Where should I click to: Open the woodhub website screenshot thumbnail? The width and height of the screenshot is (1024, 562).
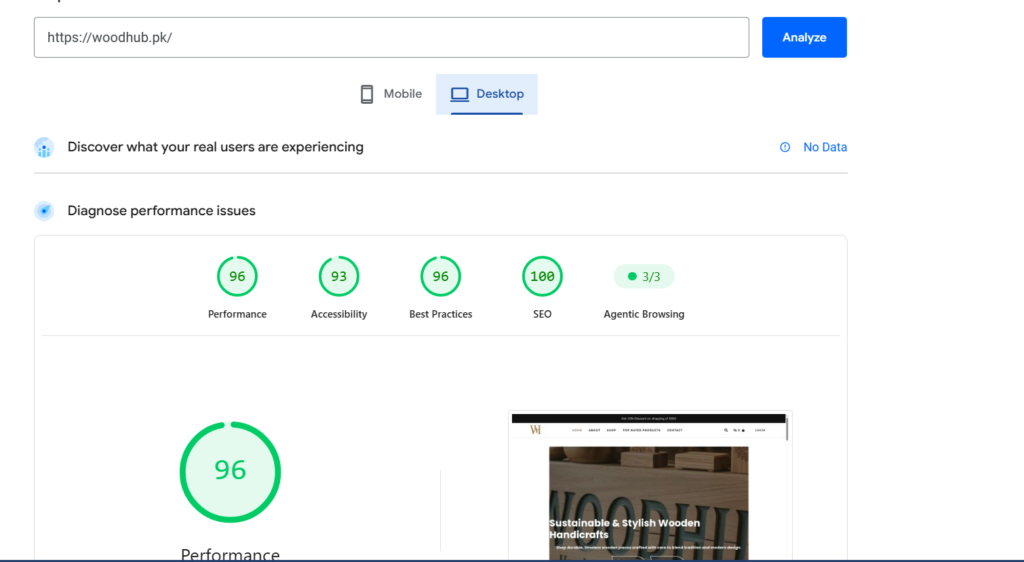(x=650, y=486)
